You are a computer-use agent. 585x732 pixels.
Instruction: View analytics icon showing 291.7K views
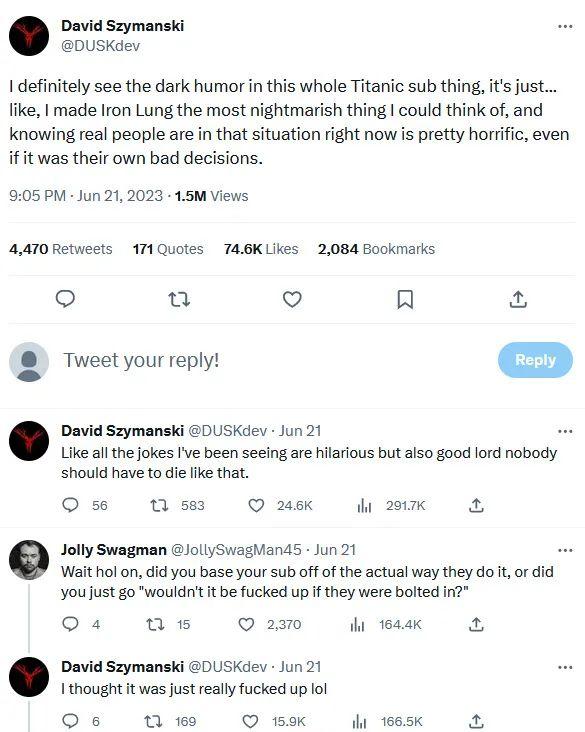[364, 505]
